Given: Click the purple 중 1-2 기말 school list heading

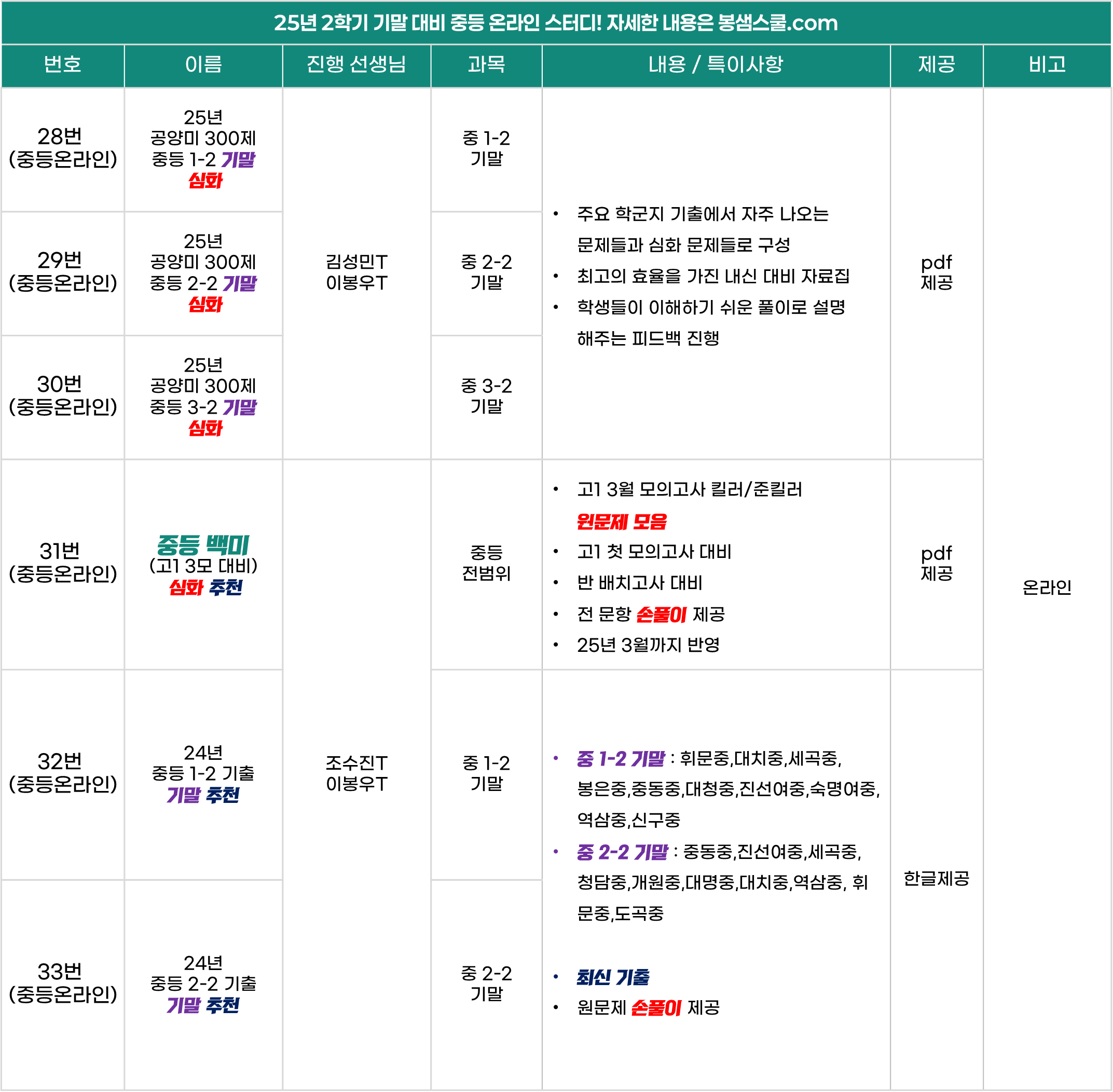Looking at the screenshot, I should (x=621, y=759).
